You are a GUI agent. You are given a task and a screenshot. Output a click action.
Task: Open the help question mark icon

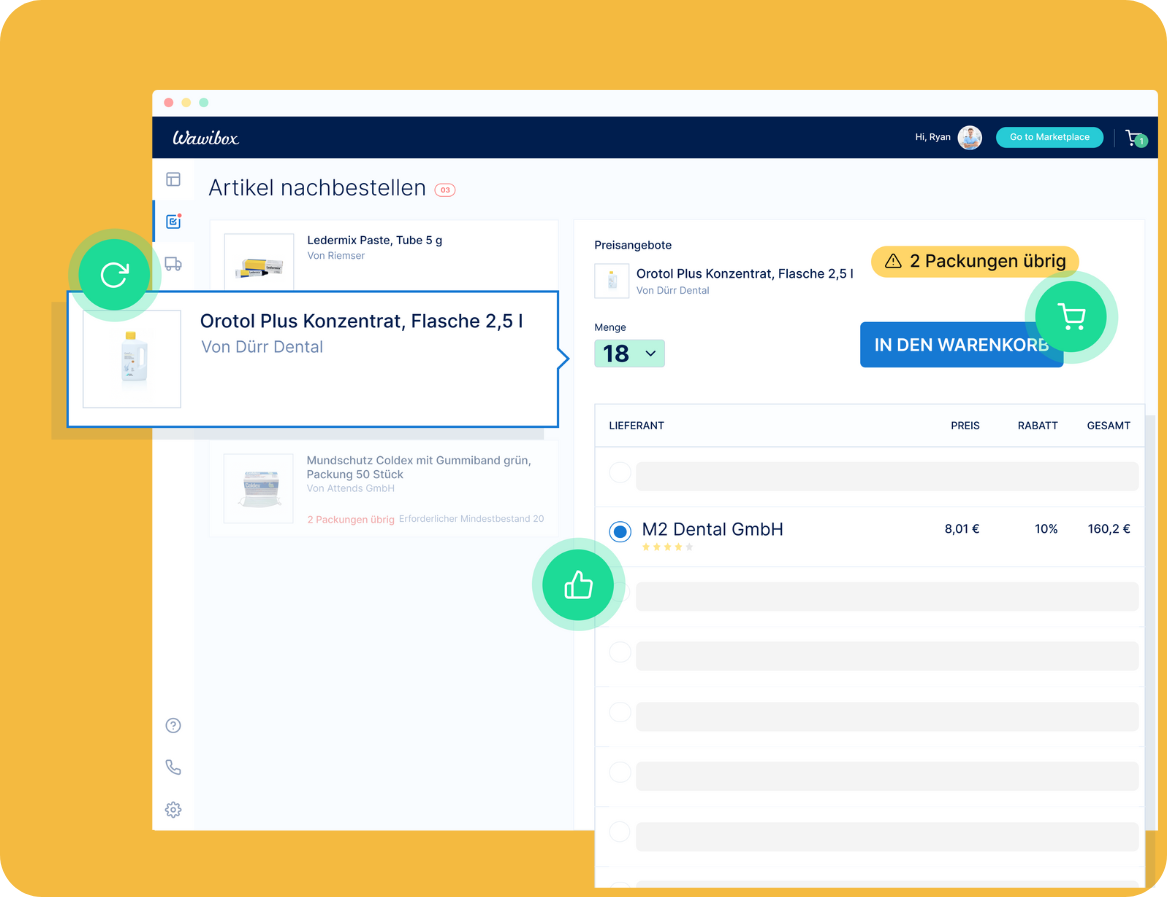pyautogui.click(x=173, y=726)
